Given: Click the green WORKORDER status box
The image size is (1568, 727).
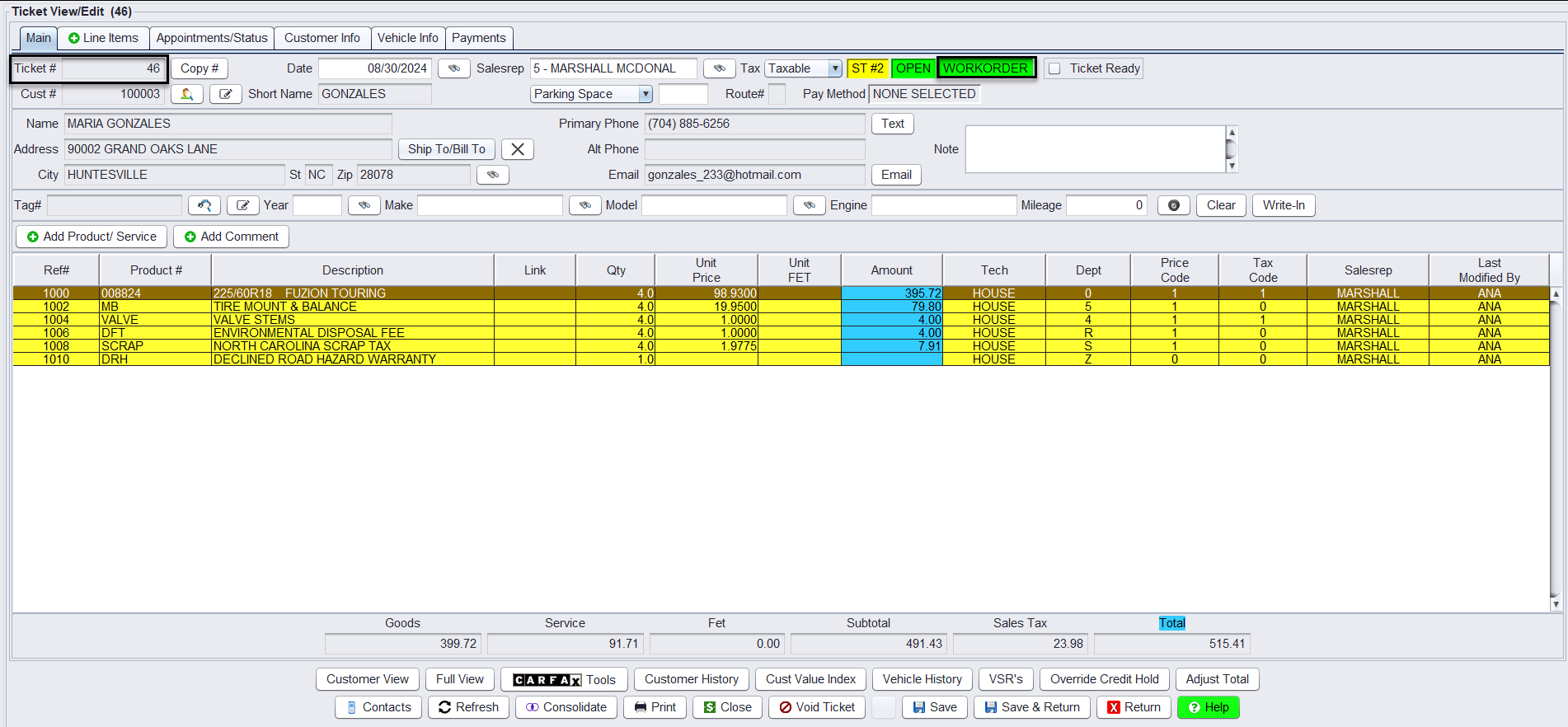Looking at the screenshot, I should (x=986, y=68).
